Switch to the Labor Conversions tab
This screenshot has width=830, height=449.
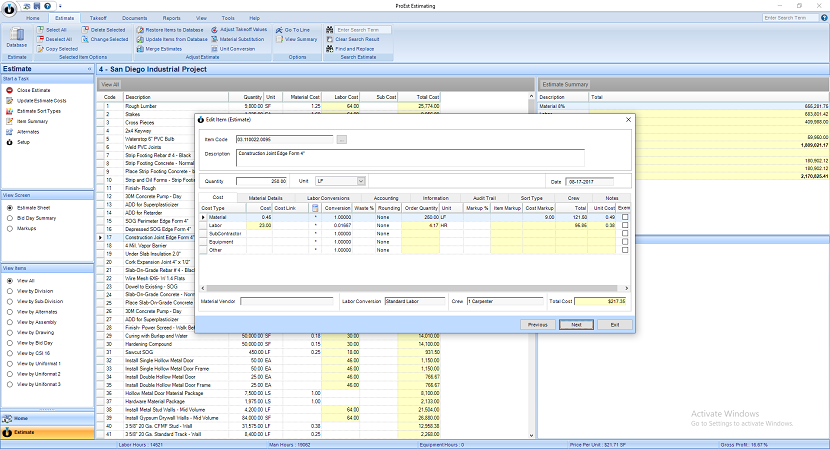328,197
